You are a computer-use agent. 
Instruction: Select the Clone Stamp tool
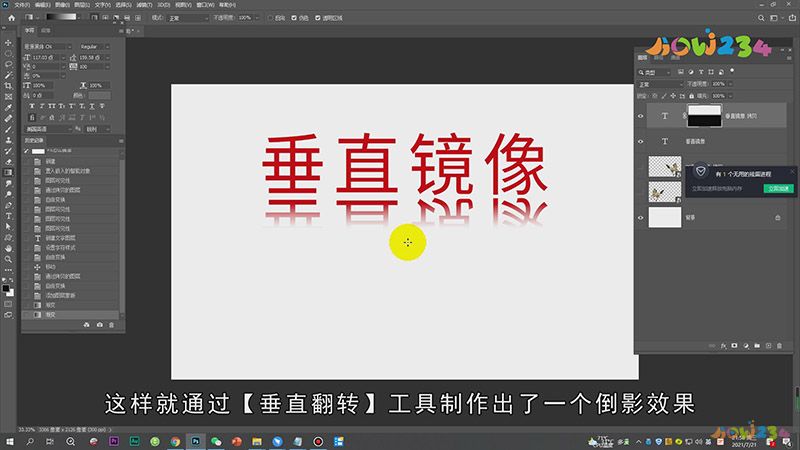(8, 140)
